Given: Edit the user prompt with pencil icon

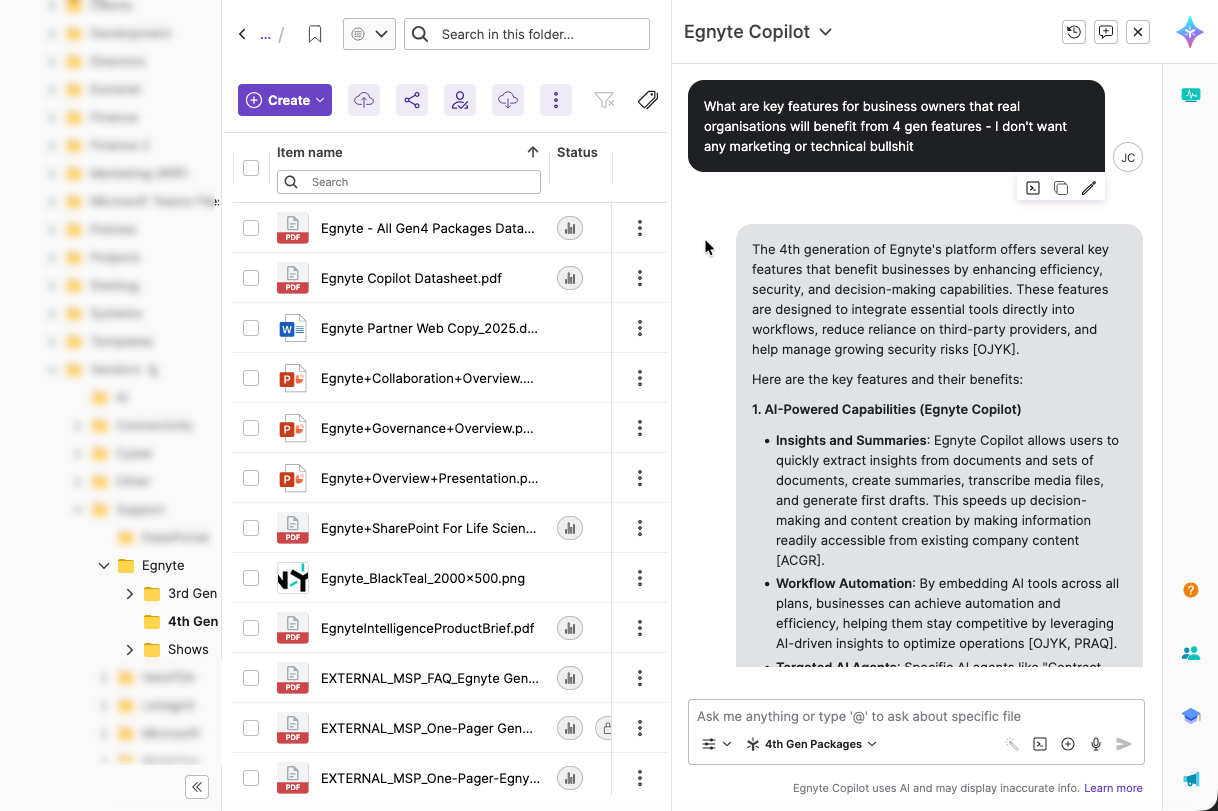Looking at the screenshot, I should pos(1089,188).
